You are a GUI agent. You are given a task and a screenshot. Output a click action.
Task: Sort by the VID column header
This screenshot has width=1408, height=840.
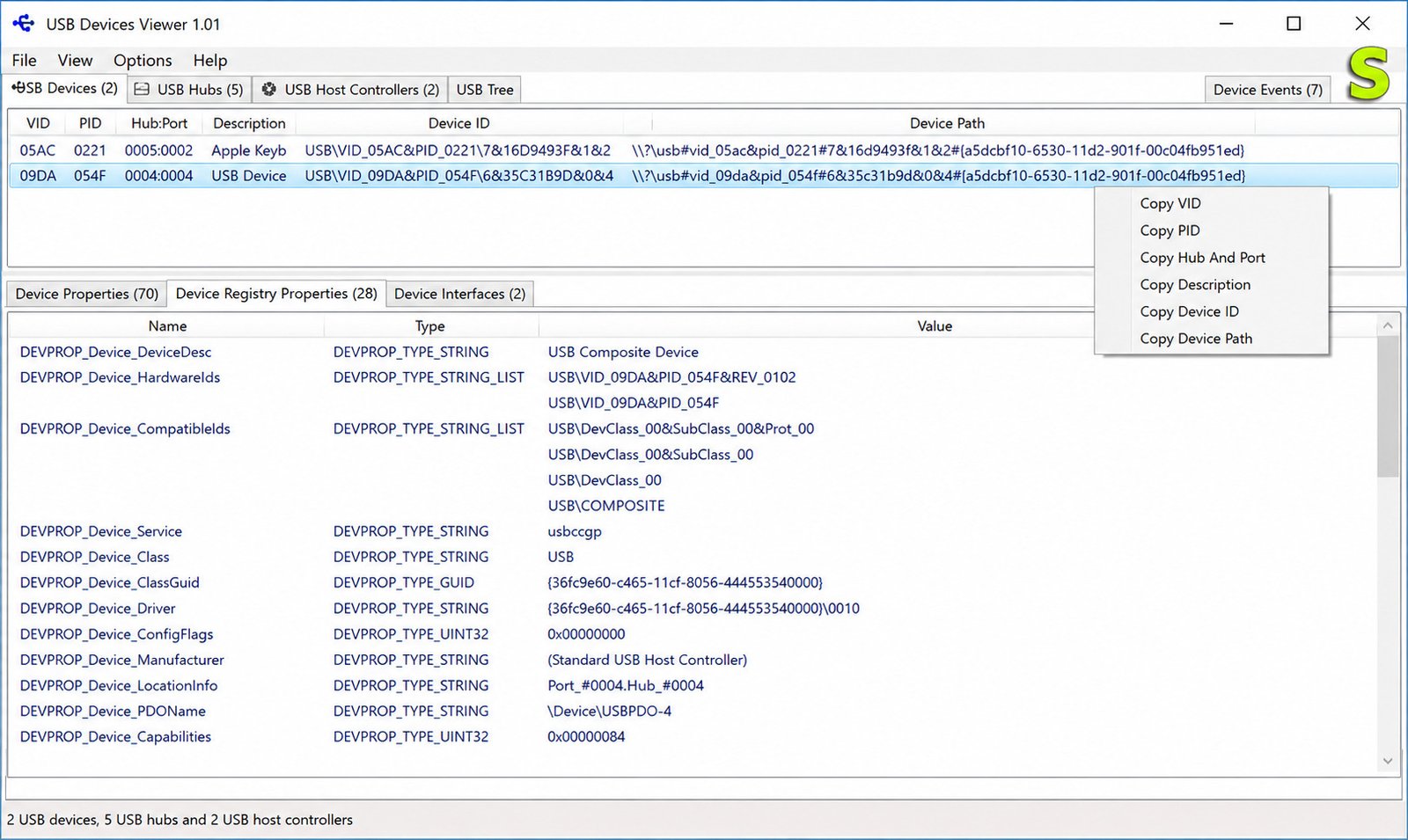[x=38, y=123]
